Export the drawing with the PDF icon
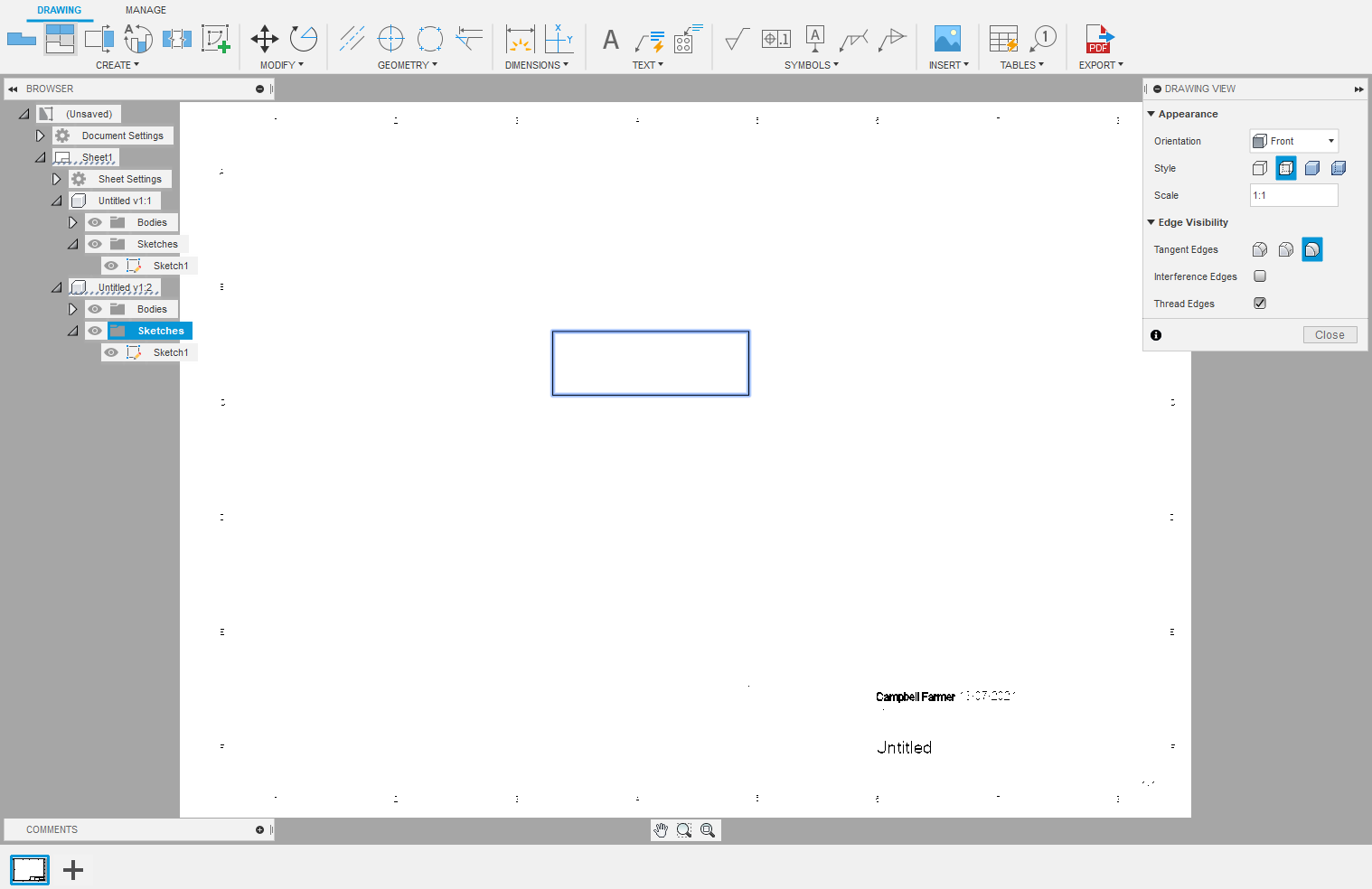1372x889 pixels. tap(1099, 39)
